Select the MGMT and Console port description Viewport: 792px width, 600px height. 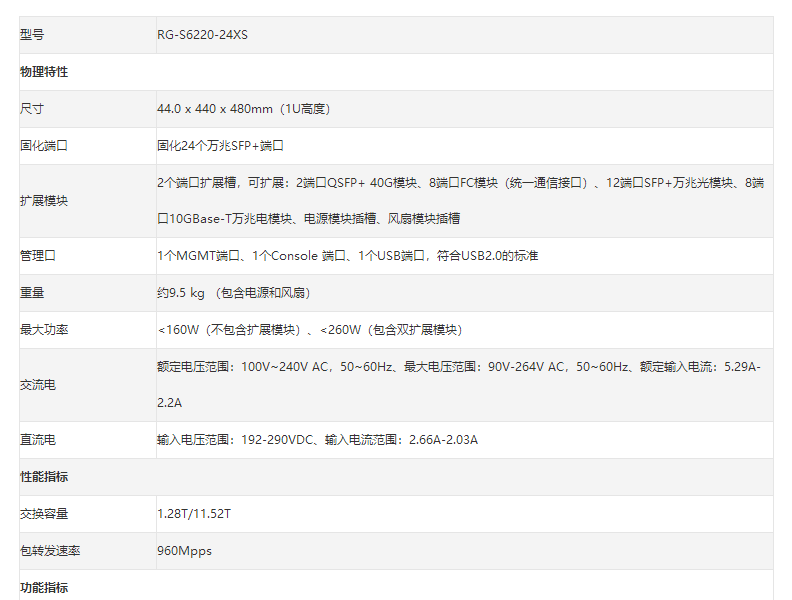pos(347,256)
